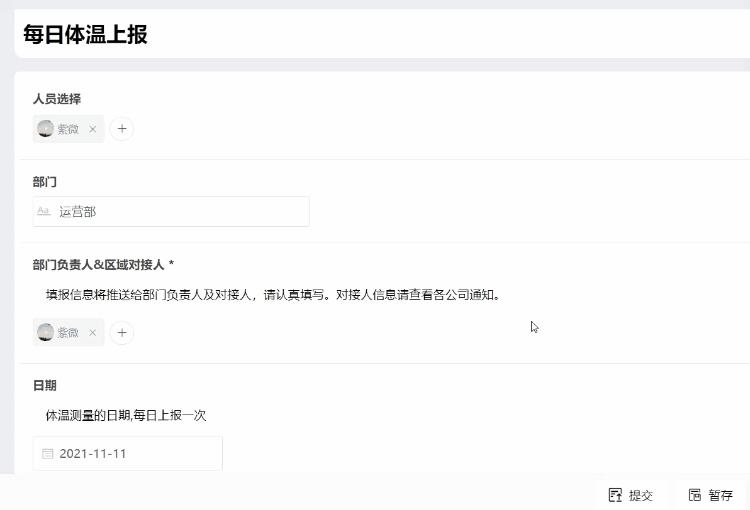Screen dimensions: 750x510
Task: Click the Aa text icon in 部门 field
Action: [43, 211]
